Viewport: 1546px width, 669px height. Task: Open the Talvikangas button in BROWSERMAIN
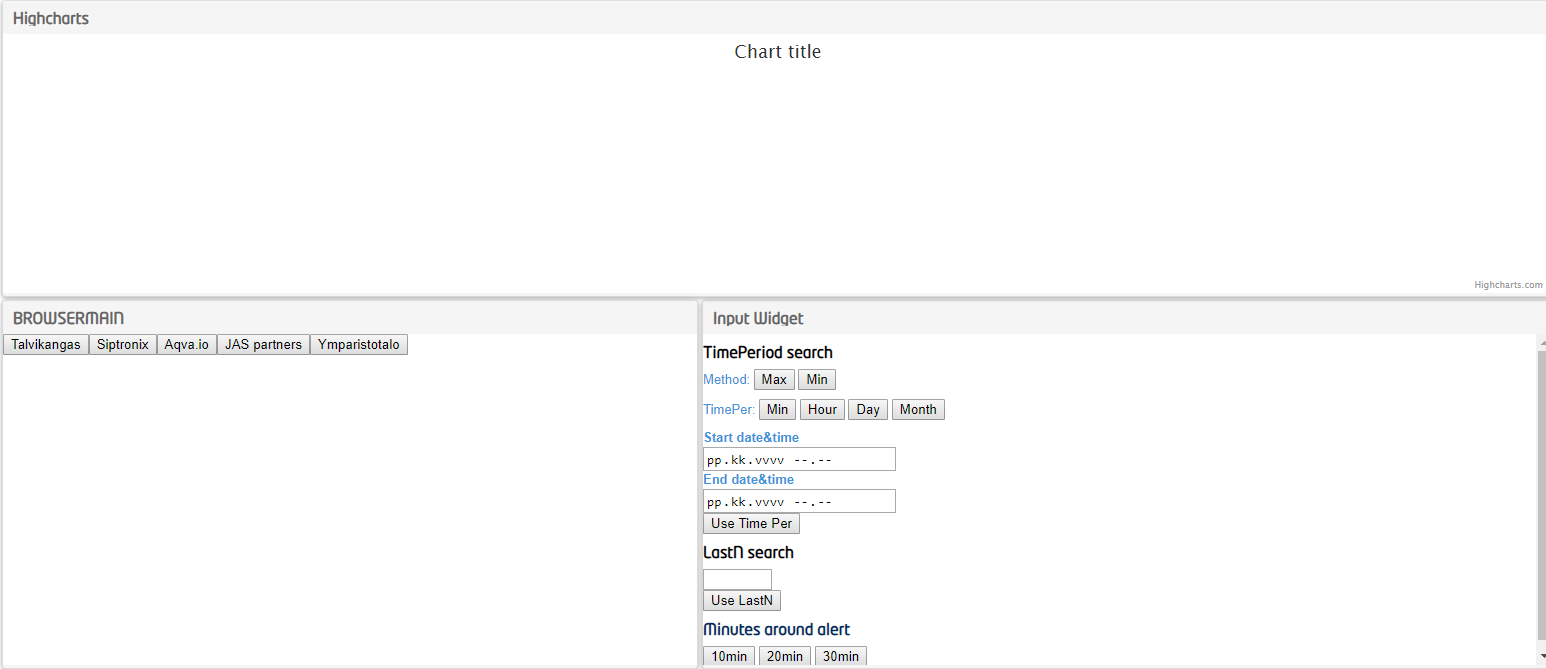pos(46,345)
